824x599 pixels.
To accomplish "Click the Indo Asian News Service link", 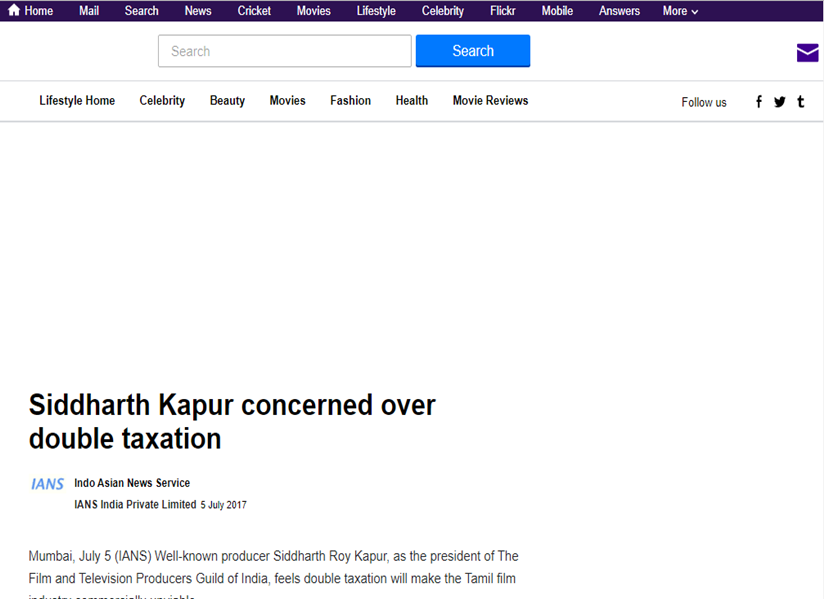I will 132,483.
